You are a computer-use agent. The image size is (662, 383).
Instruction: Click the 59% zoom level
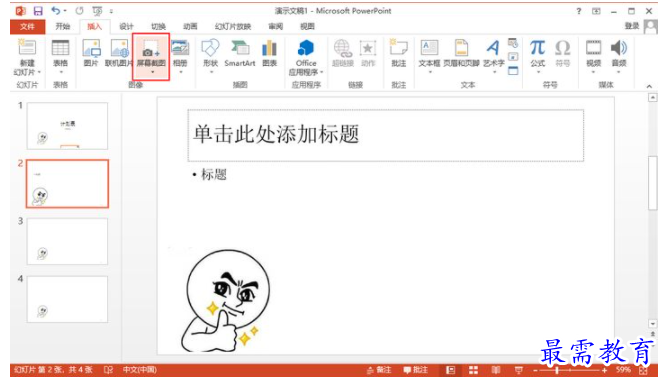(x=623, y=370)
